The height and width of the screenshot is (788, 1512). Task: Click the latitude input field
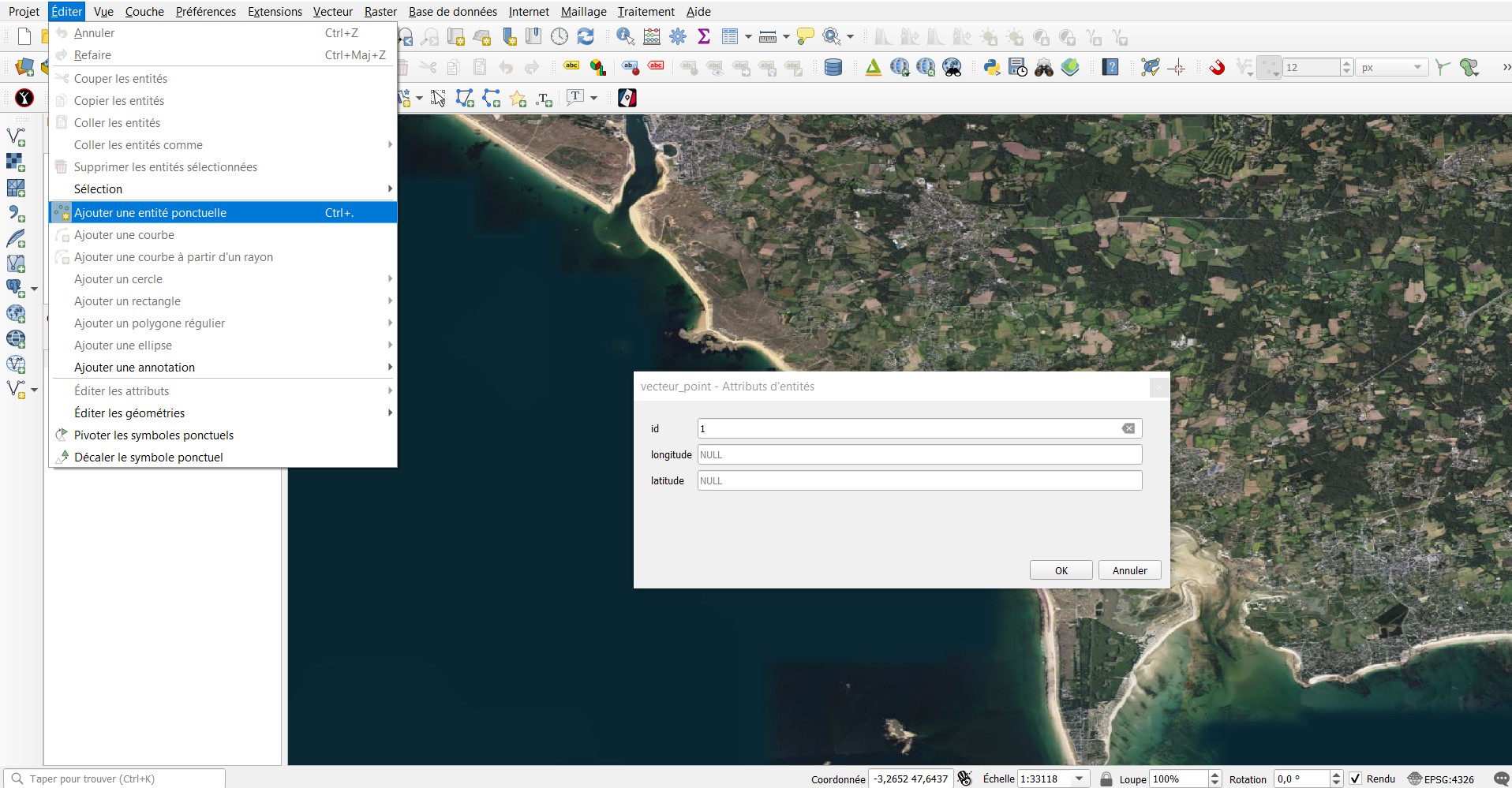920,480
